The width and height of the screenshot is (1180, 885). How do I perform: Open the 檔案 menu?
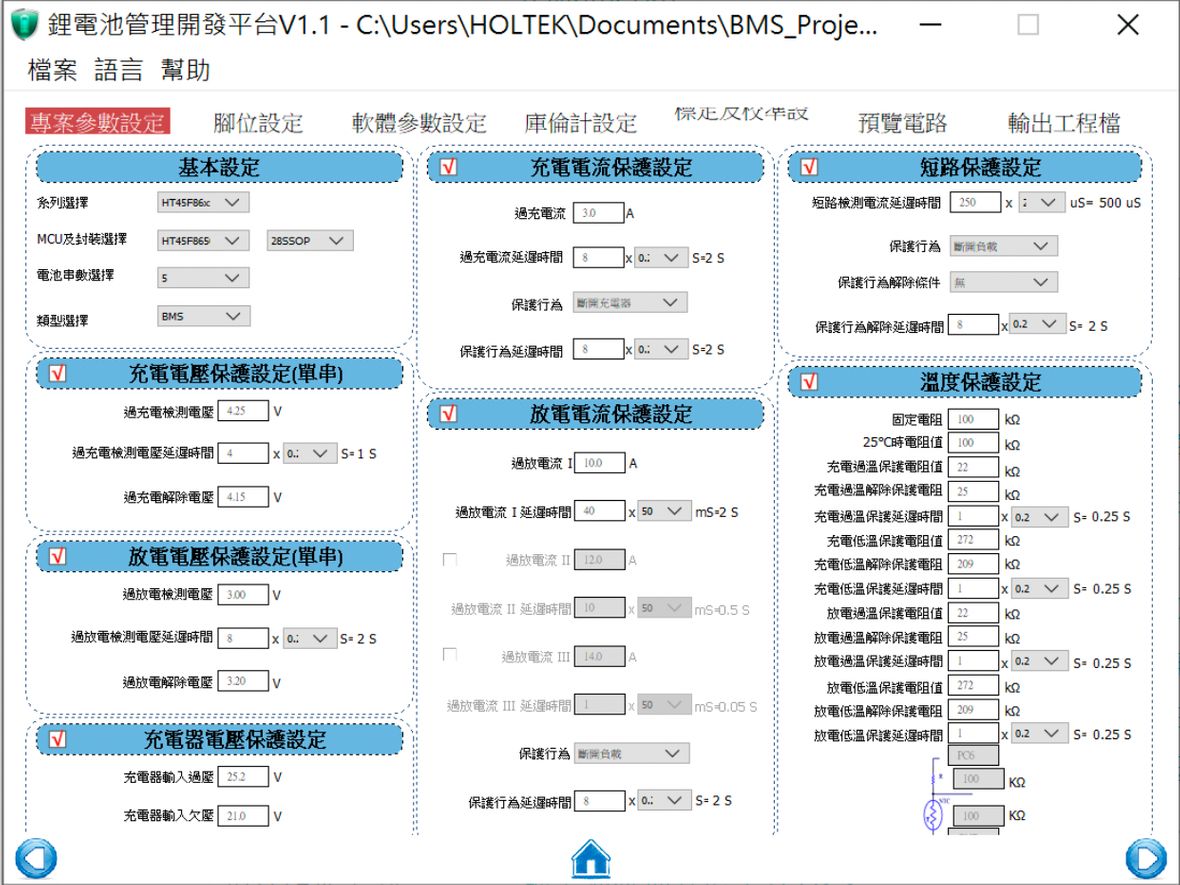click(x=52, y=70)
